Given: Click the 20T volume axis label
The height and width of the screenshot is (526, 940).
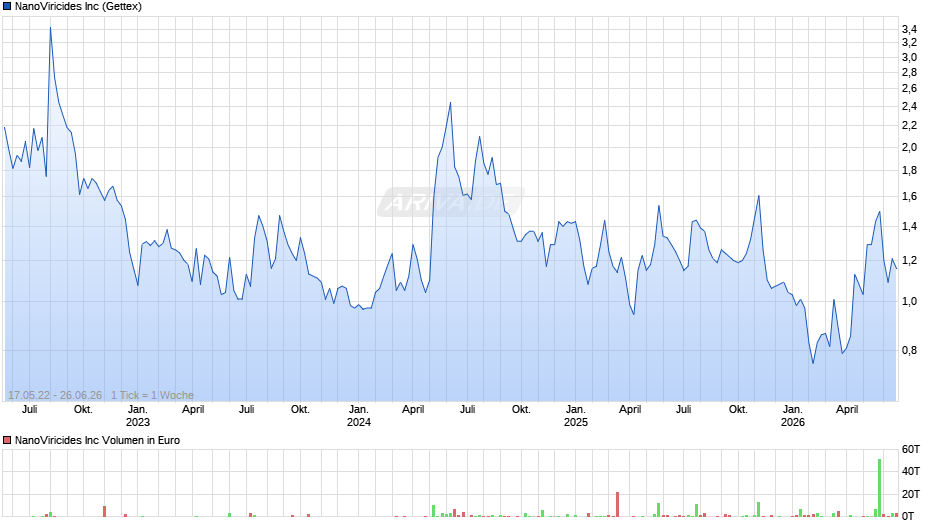Looking at the screenshot, I should 911,494.
